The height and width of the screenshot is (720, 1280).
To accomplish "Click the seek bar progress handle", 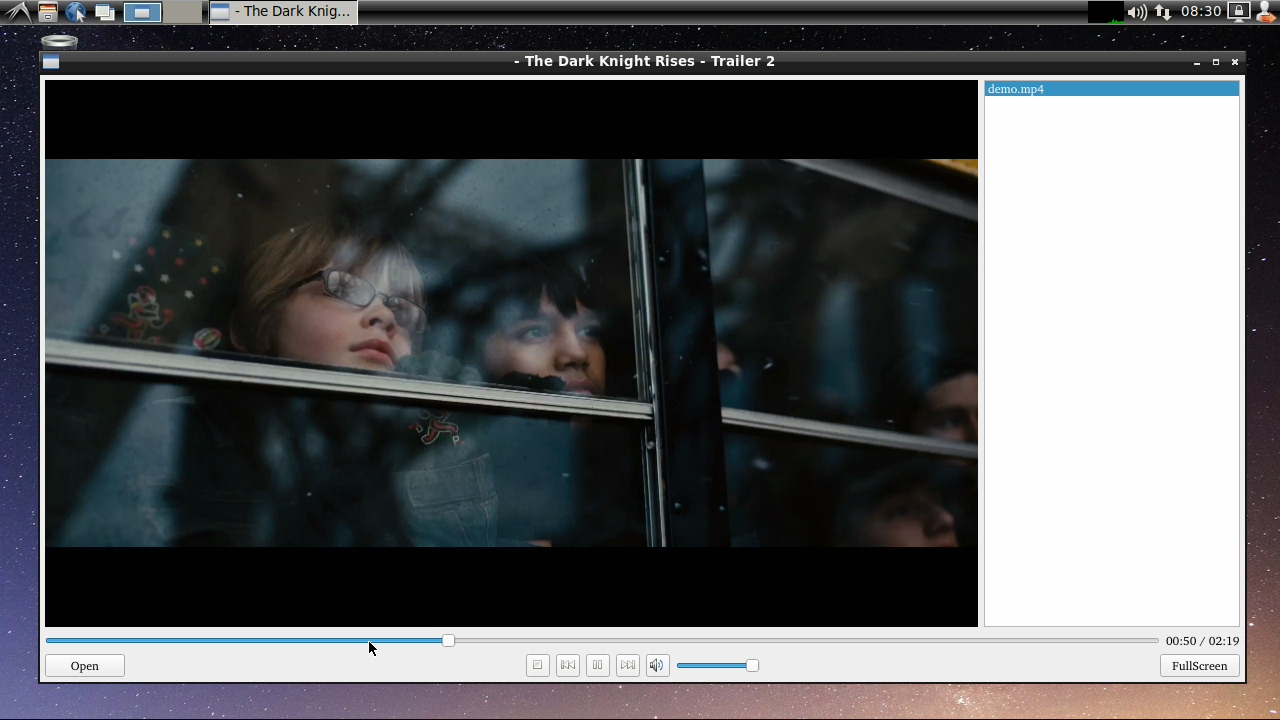I will point(448,640).
